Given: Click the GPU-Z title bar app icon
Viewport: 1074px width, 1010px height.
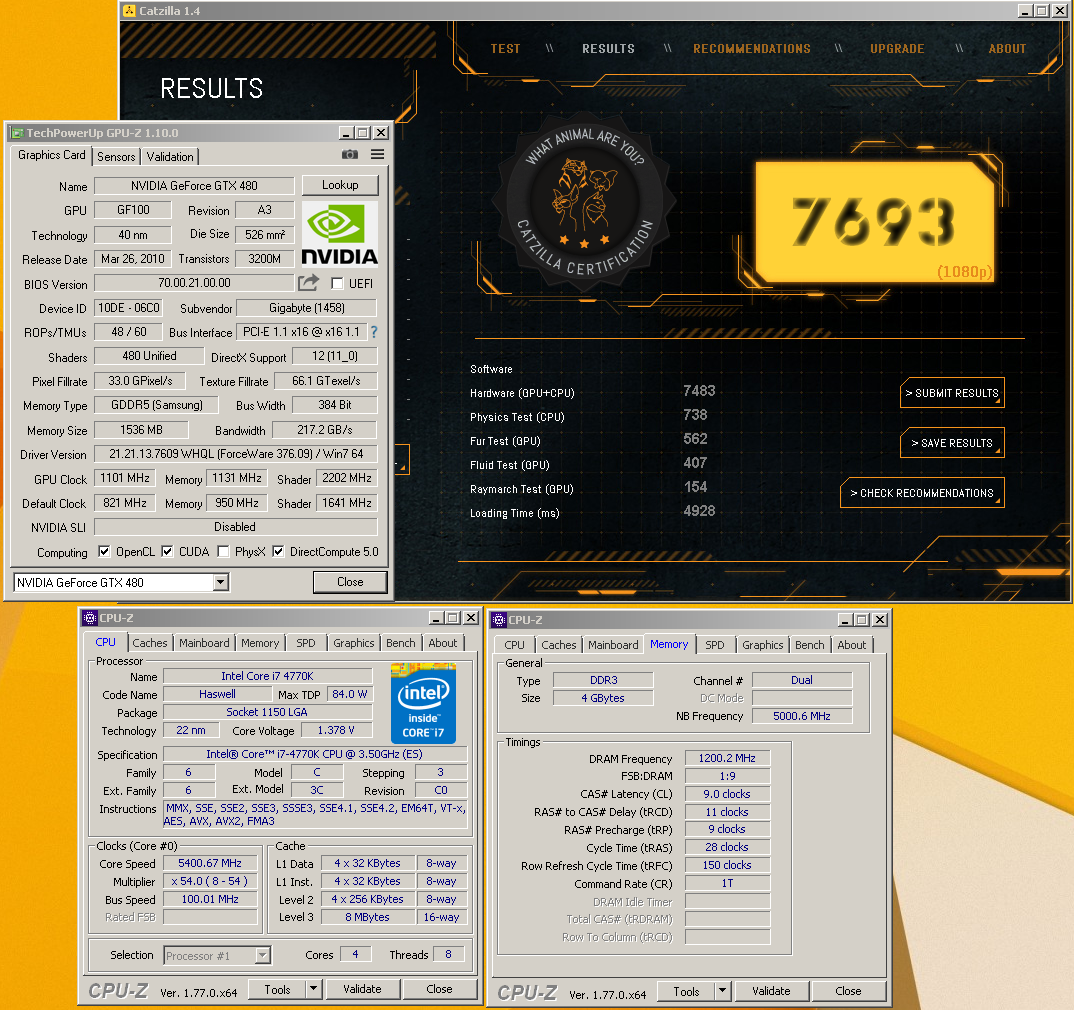Looking at the screenshot, I should (17, 133).
